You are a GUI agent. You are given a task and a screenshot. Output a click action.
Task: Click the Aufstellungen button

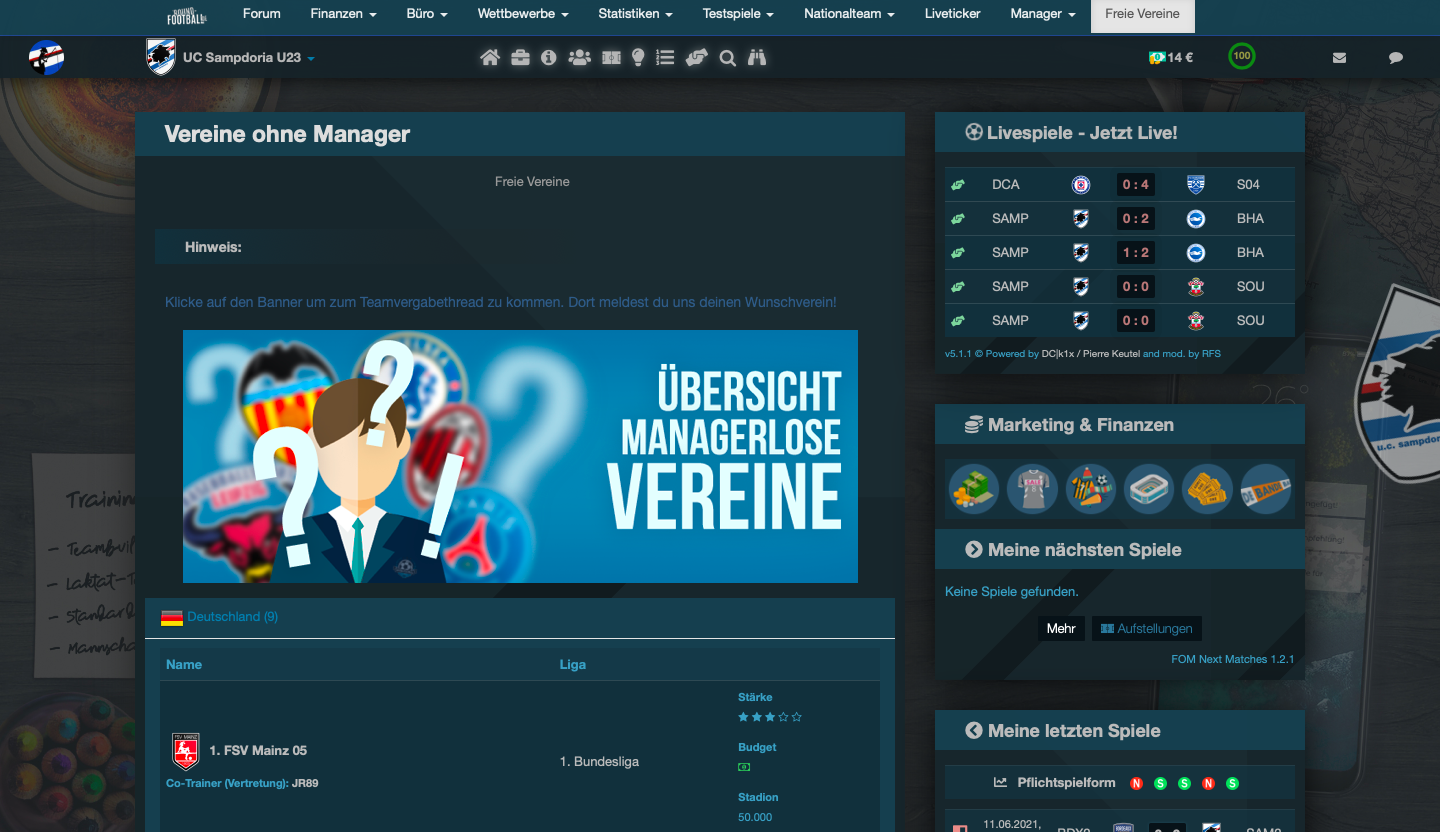pyautogui.click(x=1146, y=629)
